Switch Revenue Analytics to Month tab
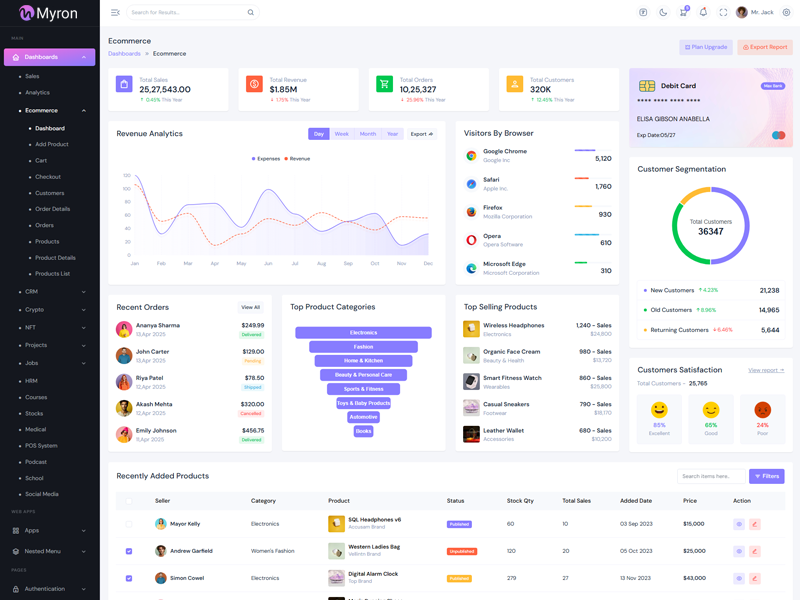Screen dimensions: 800x600 point(368,134)
